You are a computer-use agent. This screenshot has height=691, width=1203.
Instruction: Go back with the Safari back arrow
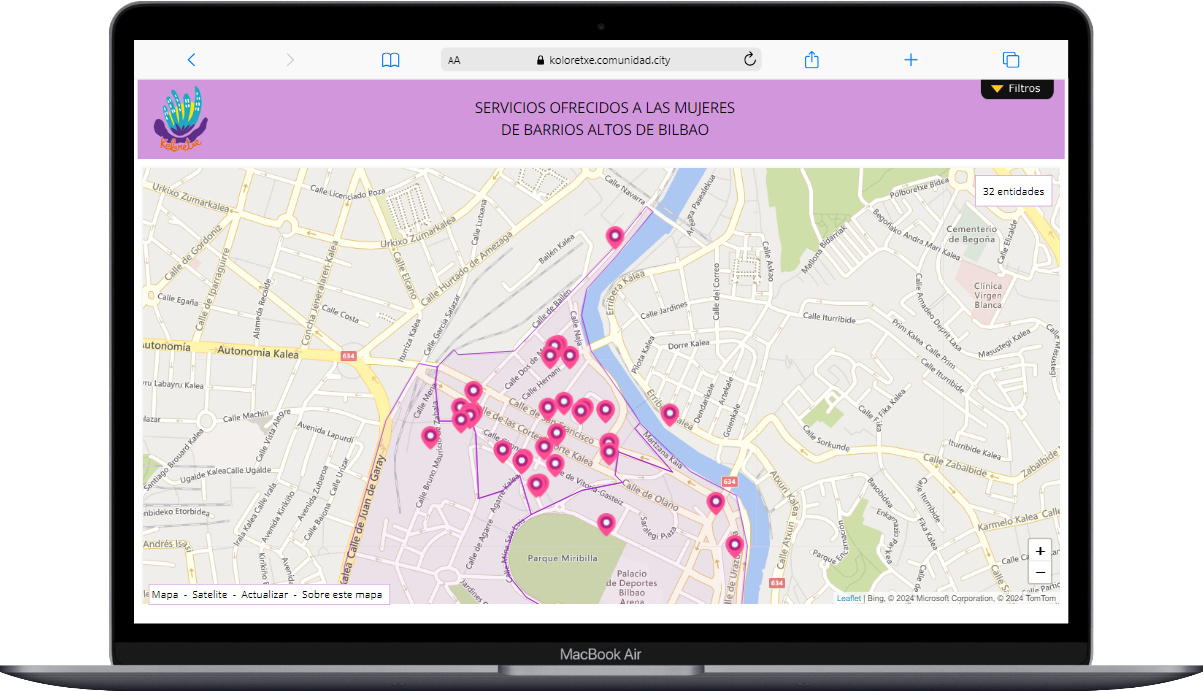coord(191,60)
